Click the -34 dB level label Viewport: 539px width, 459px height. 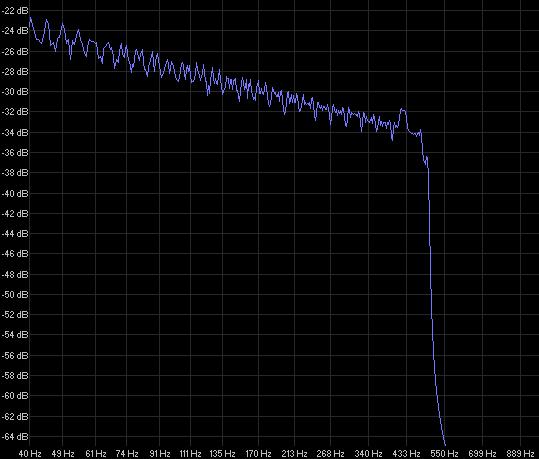15,132
